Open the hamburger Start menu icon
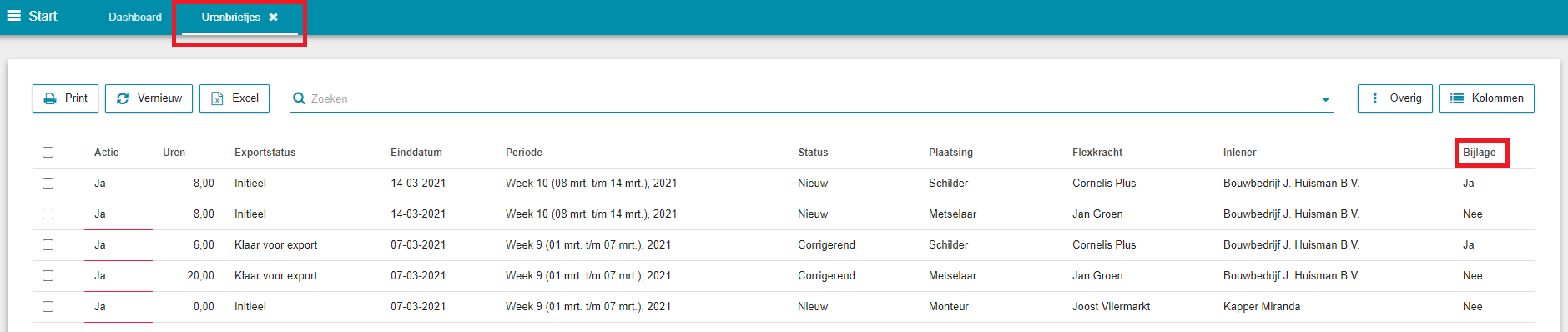 coord(14,16)
